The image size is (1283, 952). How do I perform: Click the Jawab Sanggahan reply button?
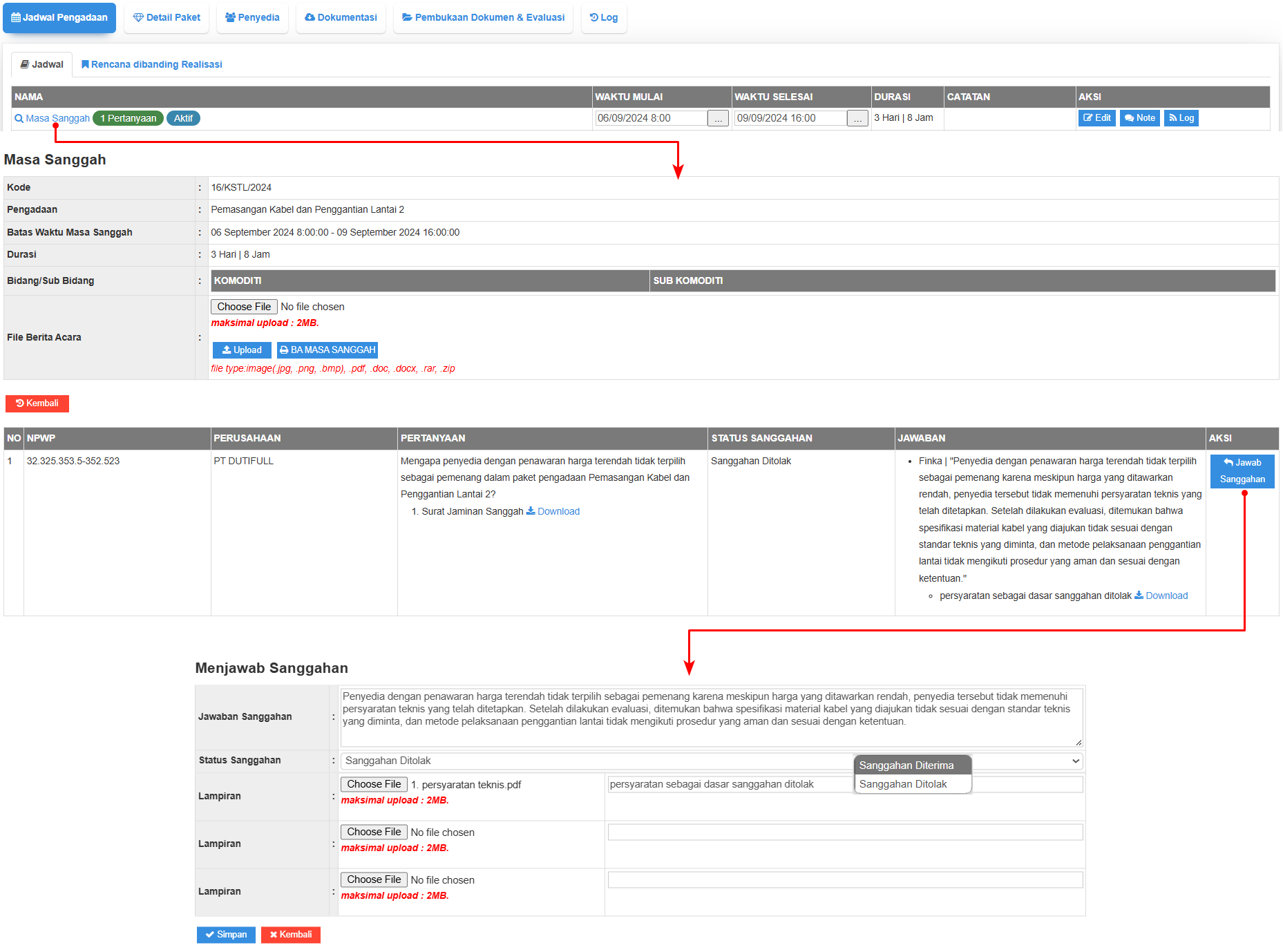coord(1242,471)
